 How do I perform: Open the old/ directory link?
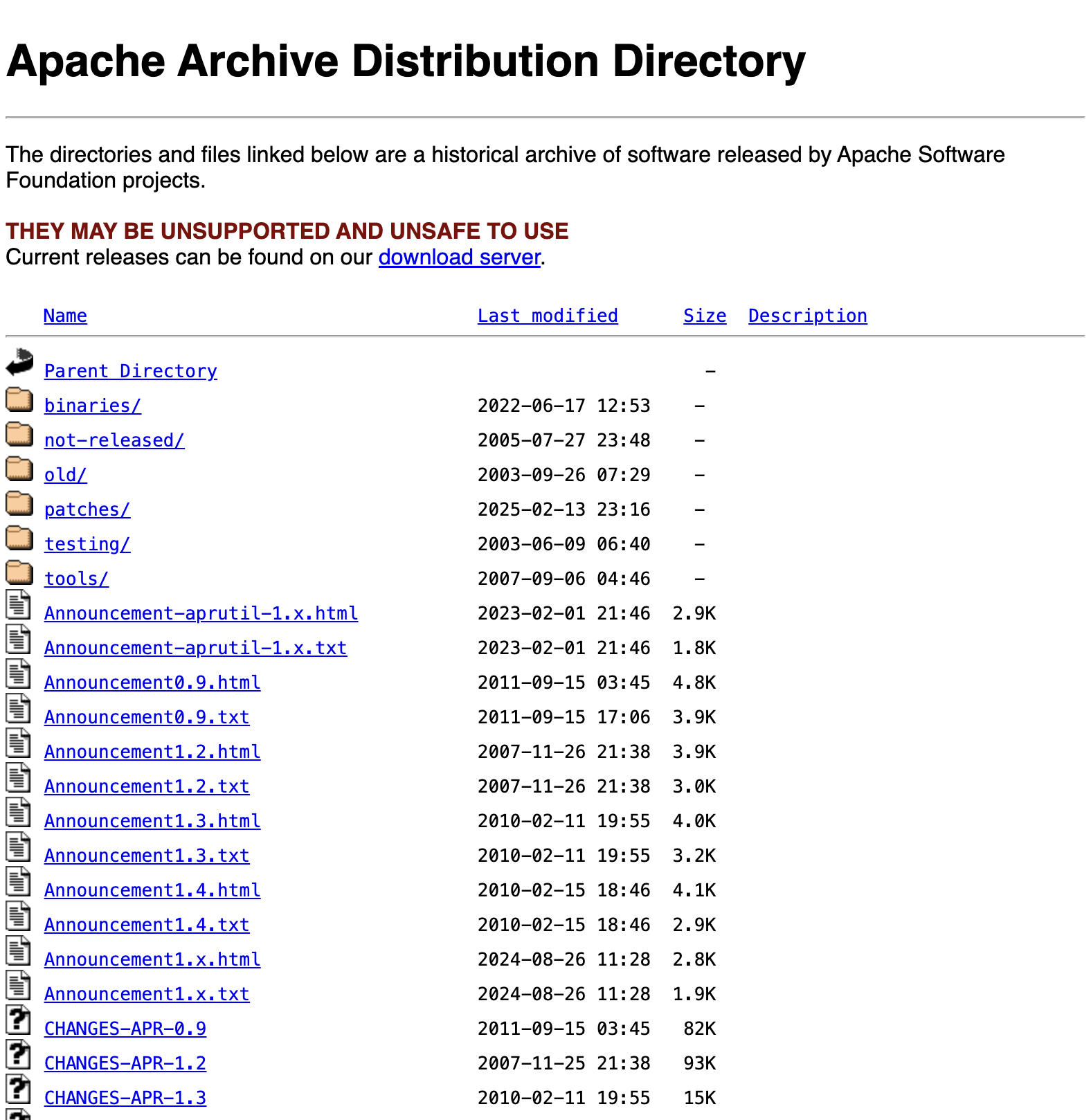point(65,475)
